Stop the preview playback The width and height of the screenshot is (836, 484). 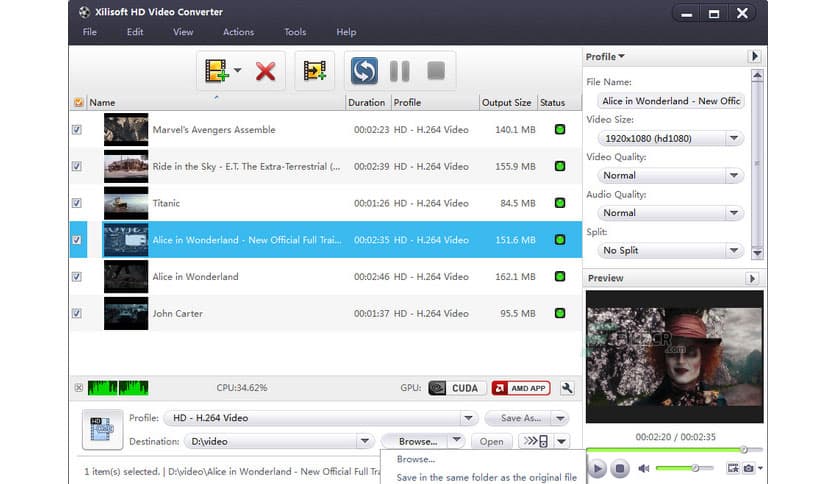coord(620,469)
